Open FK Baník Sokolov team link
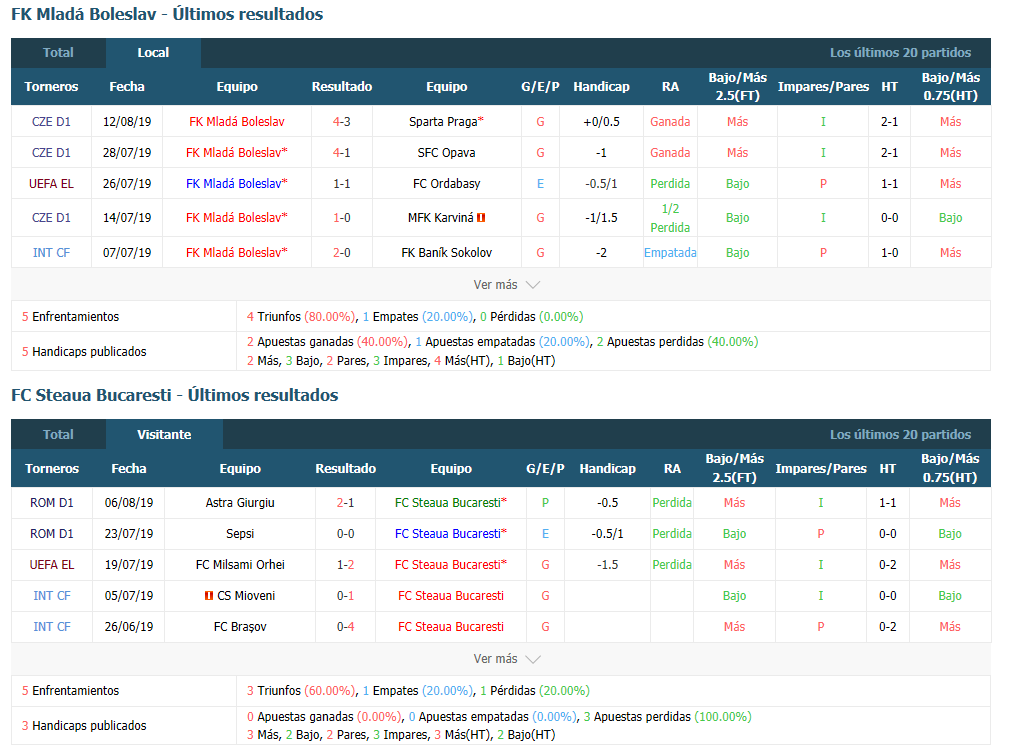 click(x=446, y=253)
